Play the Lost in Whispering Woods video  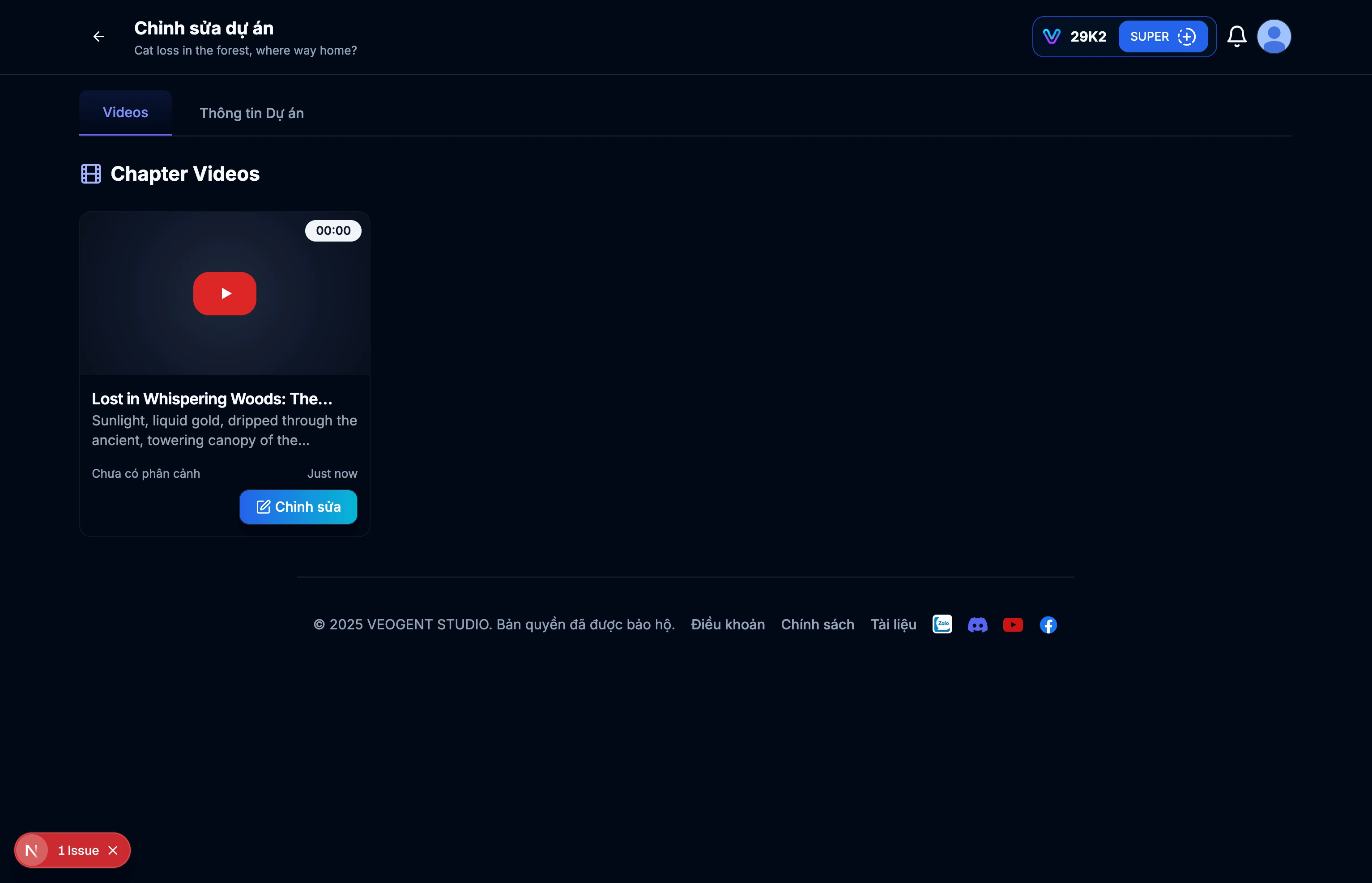[x=224, y=293]
